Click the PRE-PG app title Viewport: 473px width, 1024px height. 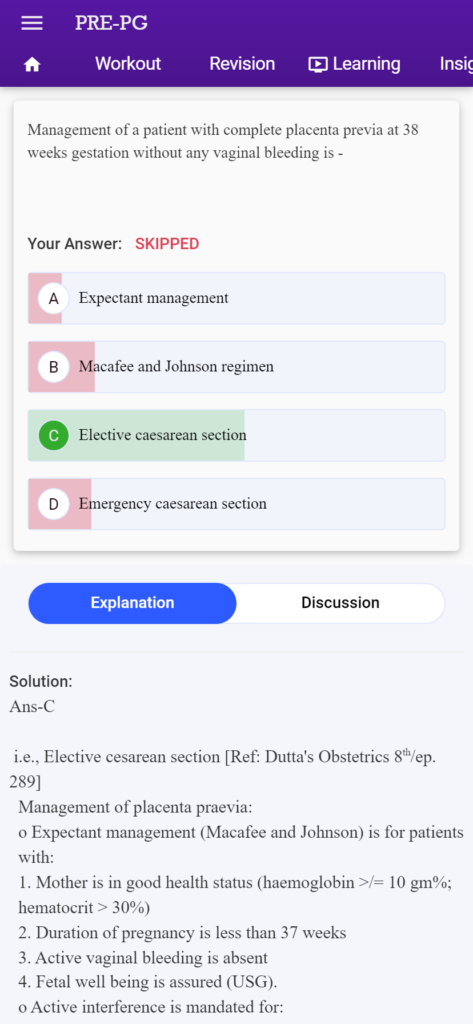click(111, 23)
